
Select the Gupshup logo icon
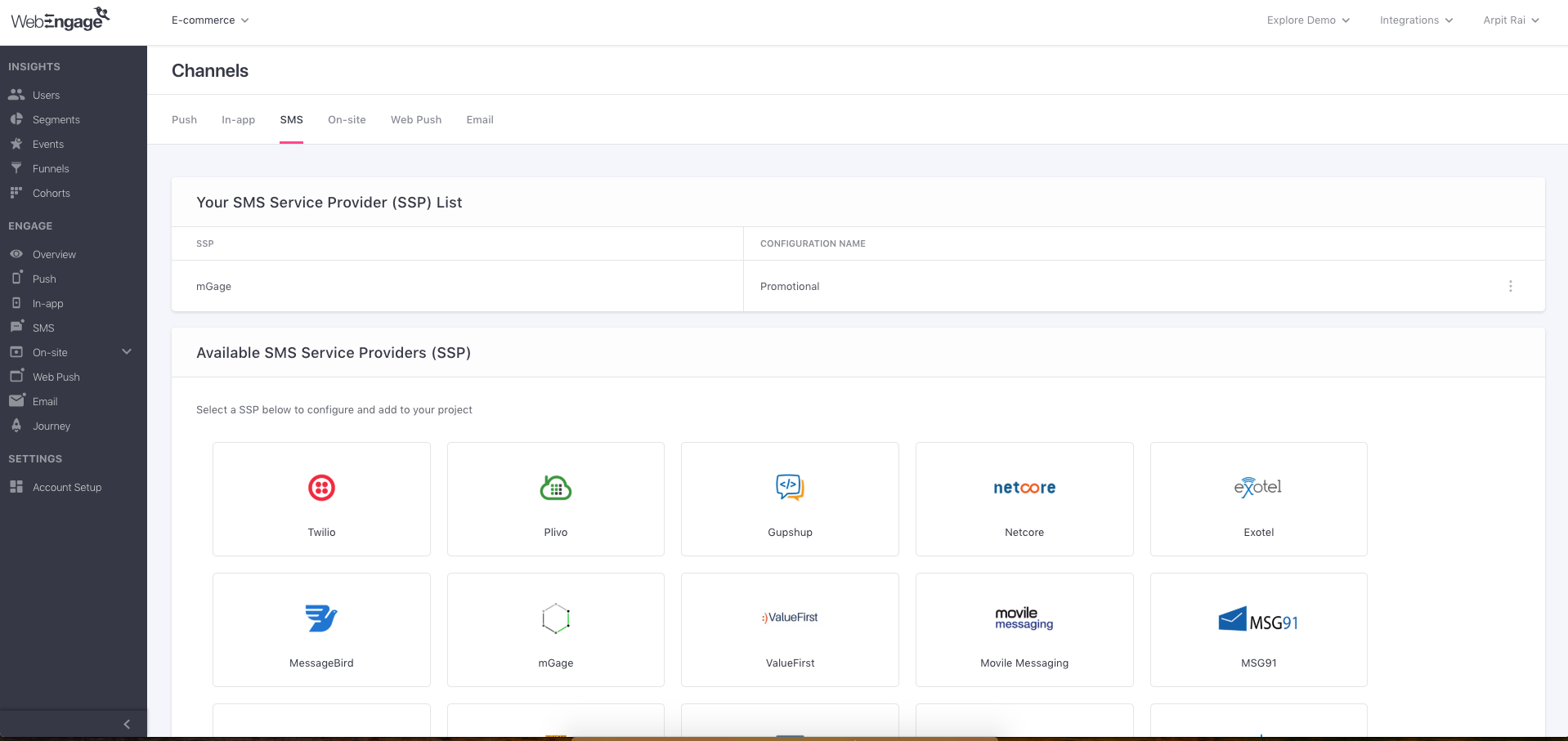(791, 488)
